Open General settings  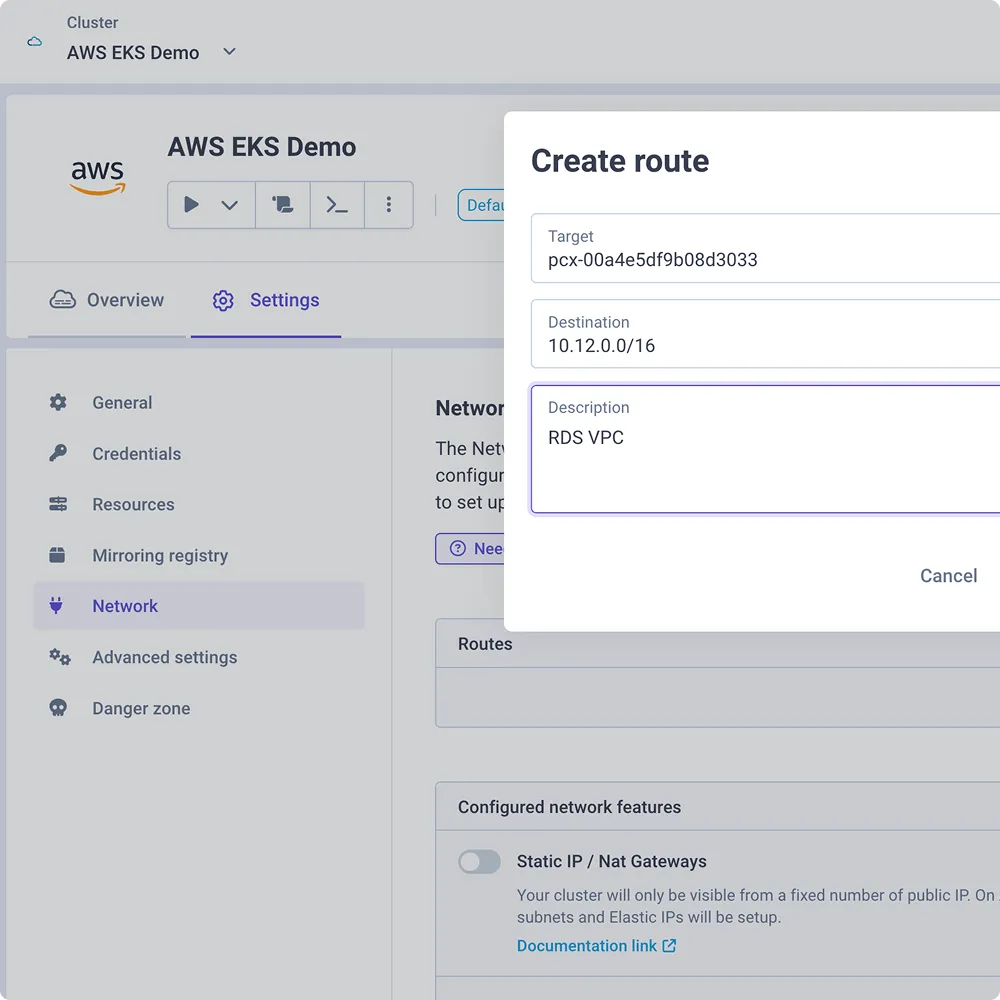coord(199,402)
